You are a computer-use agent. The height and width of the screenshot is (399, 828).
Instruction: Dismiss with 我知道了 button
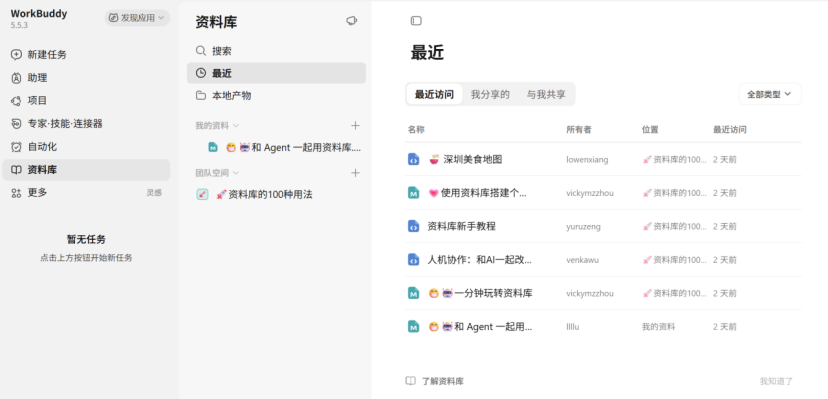776,381
